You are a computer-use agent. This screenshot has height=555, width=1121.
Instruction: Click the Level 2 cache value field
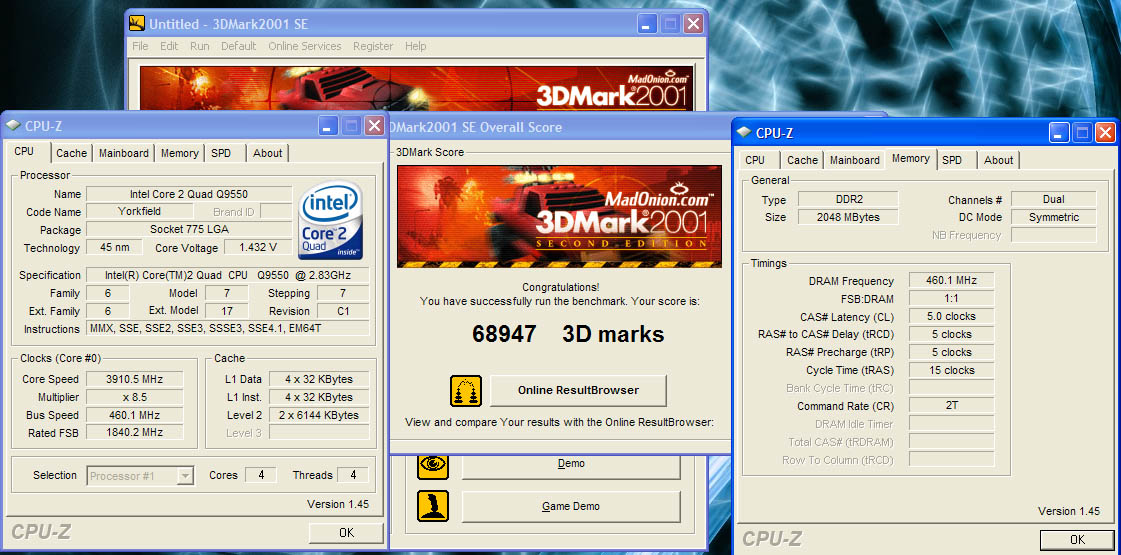[x=319, y=415]
